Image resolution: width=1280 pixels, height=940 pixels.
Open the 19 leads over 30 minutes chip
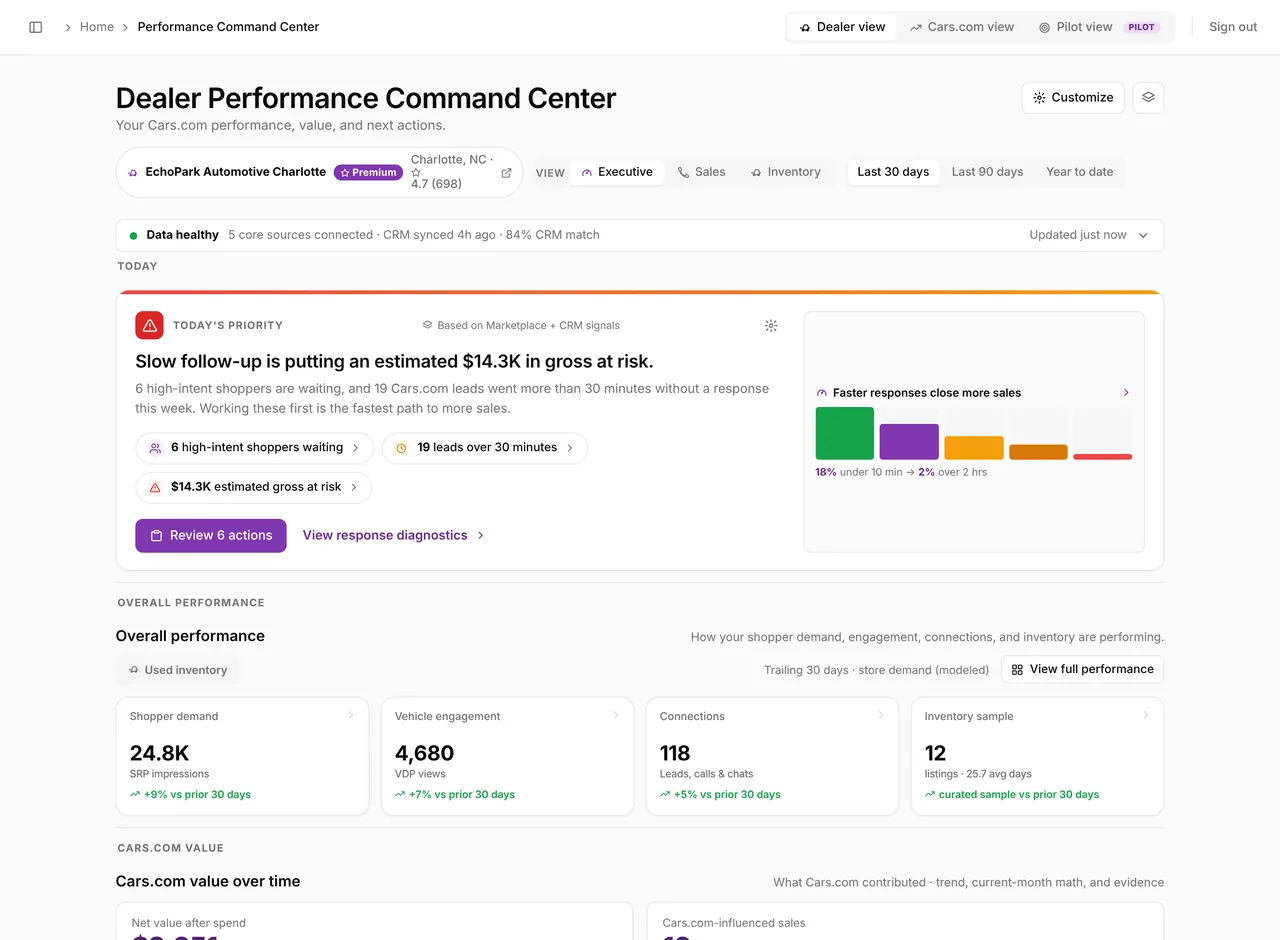click(485, 448)
